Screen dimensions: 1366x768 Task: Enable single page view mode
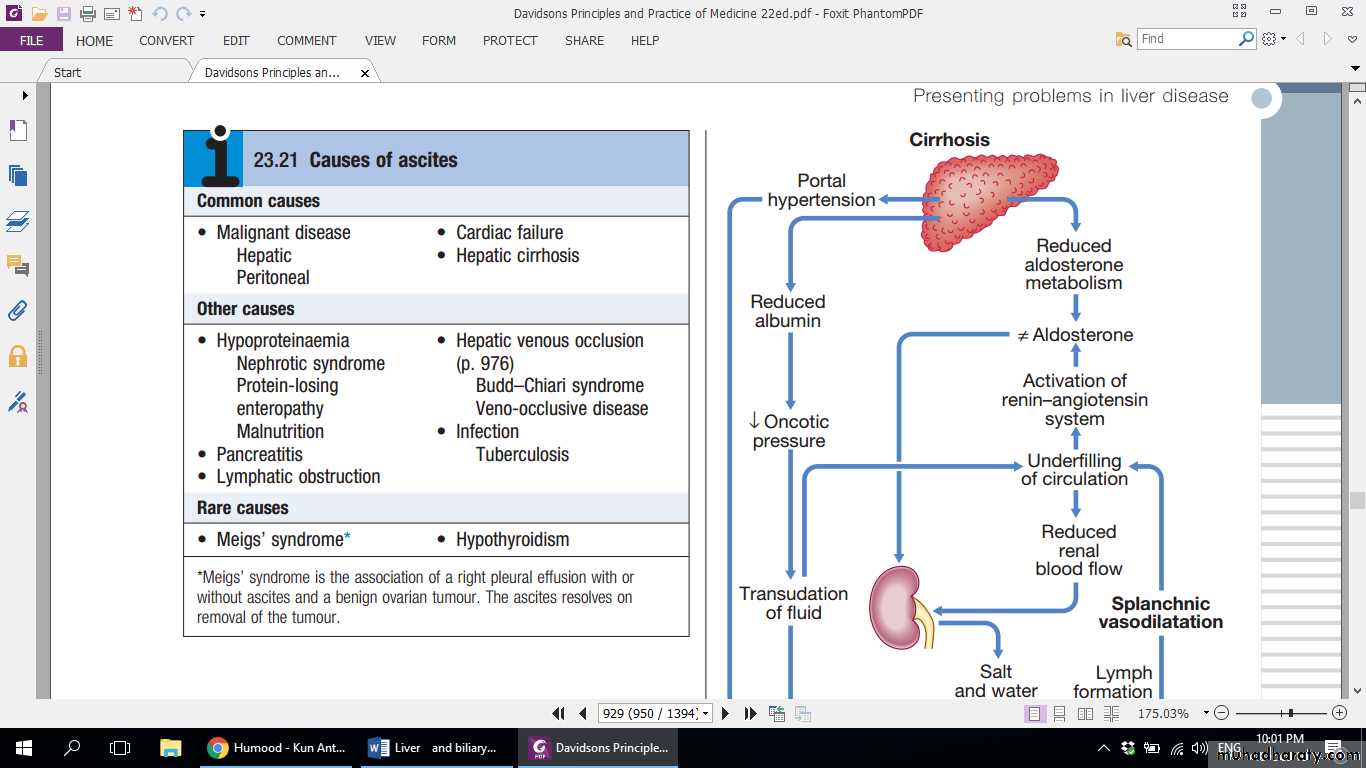coord(1034,714)
